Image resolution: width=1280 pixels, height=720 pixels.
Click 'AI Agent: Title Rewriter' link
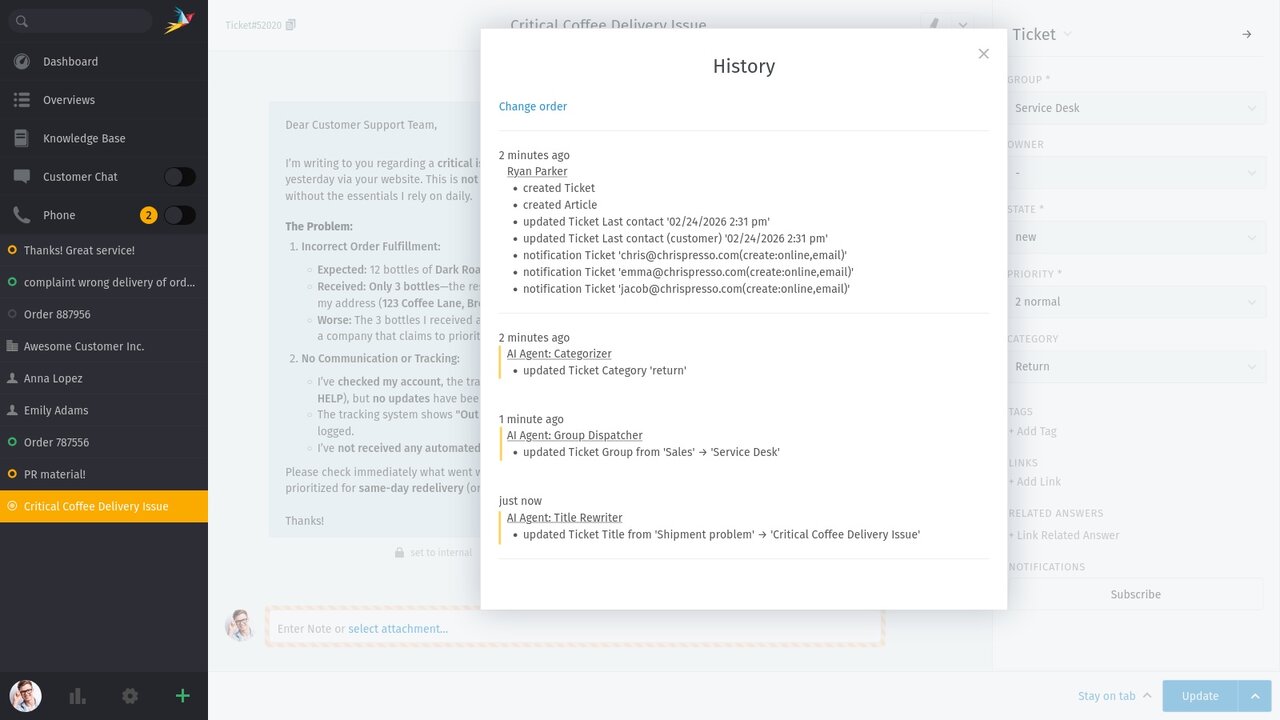click(x=564, y=518)
